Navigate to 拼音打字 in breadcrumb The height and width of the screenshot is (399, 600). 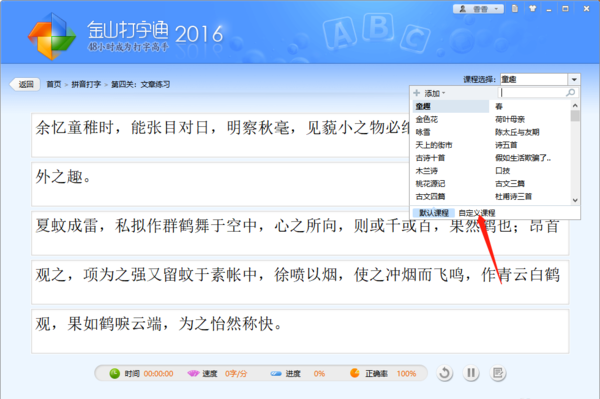click(86, 84)
